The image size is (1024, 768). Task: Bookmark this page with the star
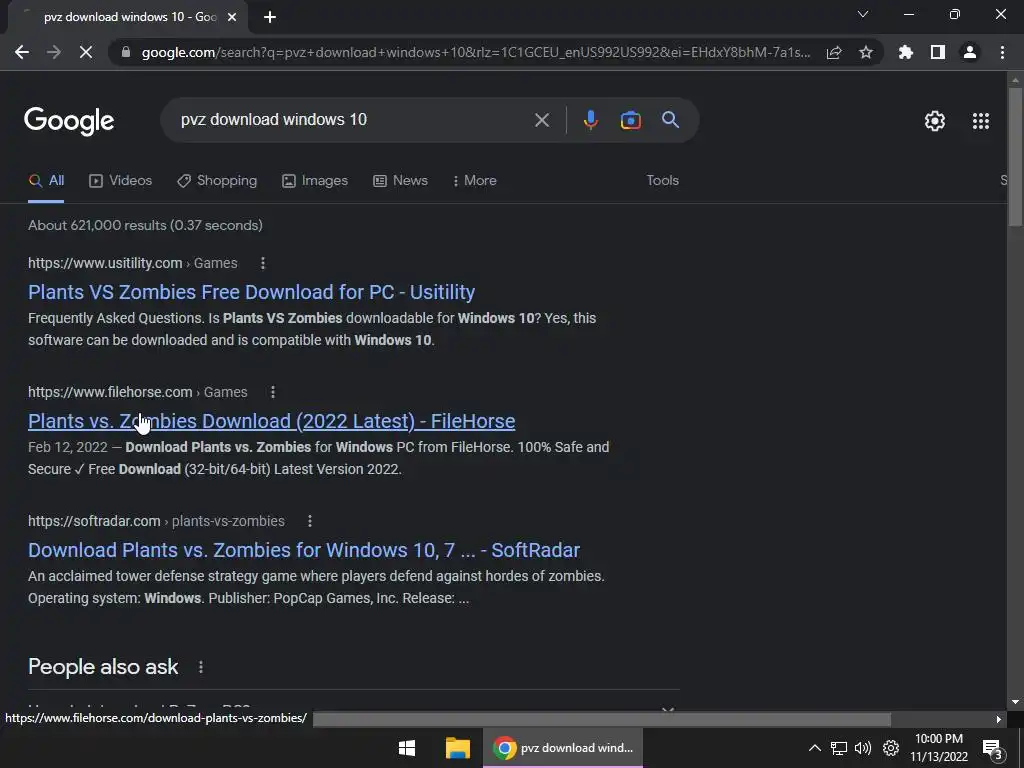[x=866, y=52]
